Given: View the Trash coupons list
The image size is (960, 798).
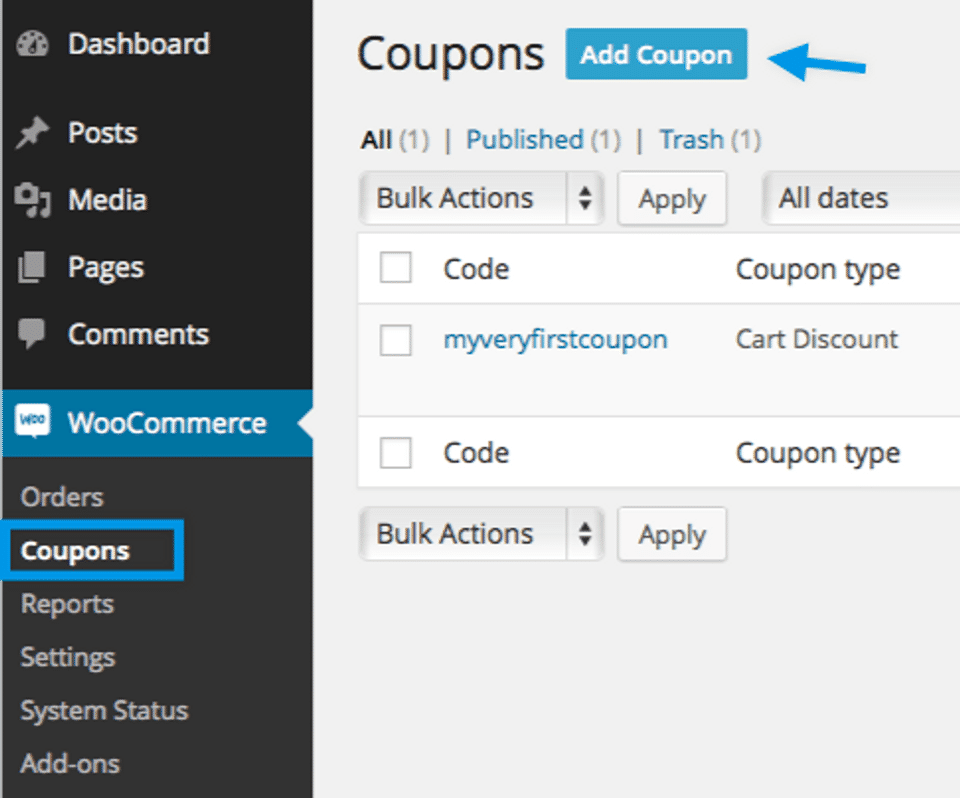Looking at the screenshot, I should [x=691, y=140].
